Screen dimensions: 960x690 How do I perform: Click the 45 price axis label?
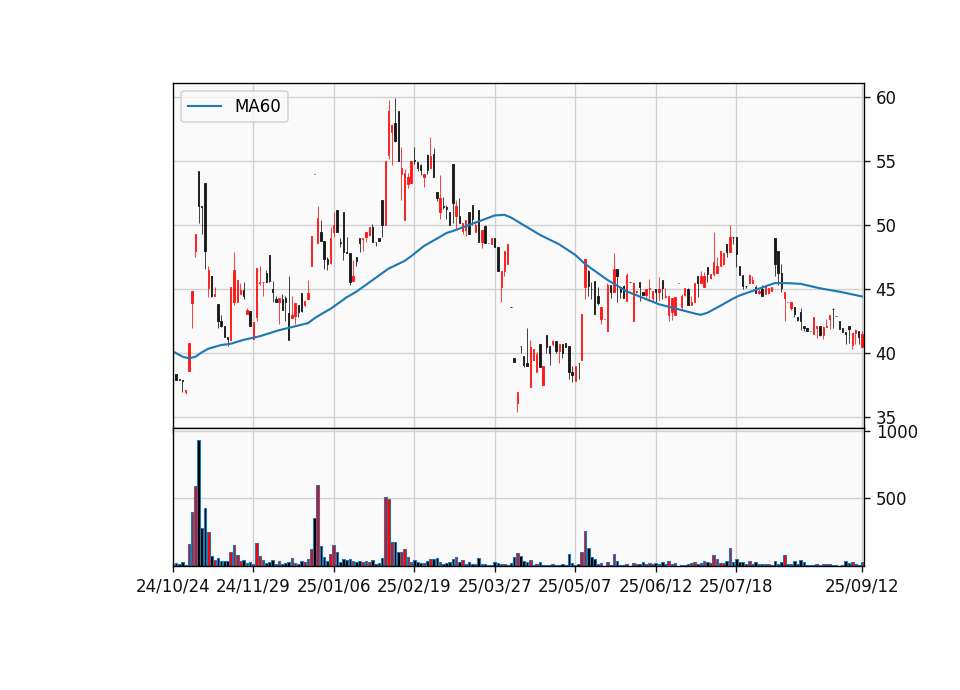point(885,290)
